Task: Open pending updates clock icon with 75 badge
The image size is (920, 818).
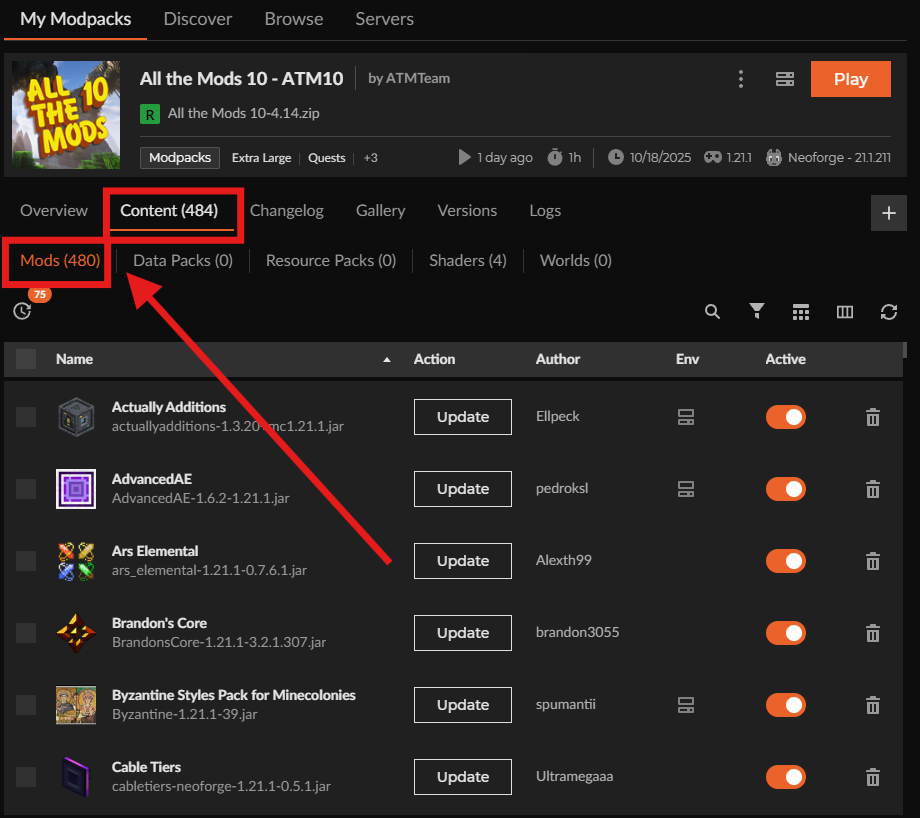Action: tap(22, 311)
